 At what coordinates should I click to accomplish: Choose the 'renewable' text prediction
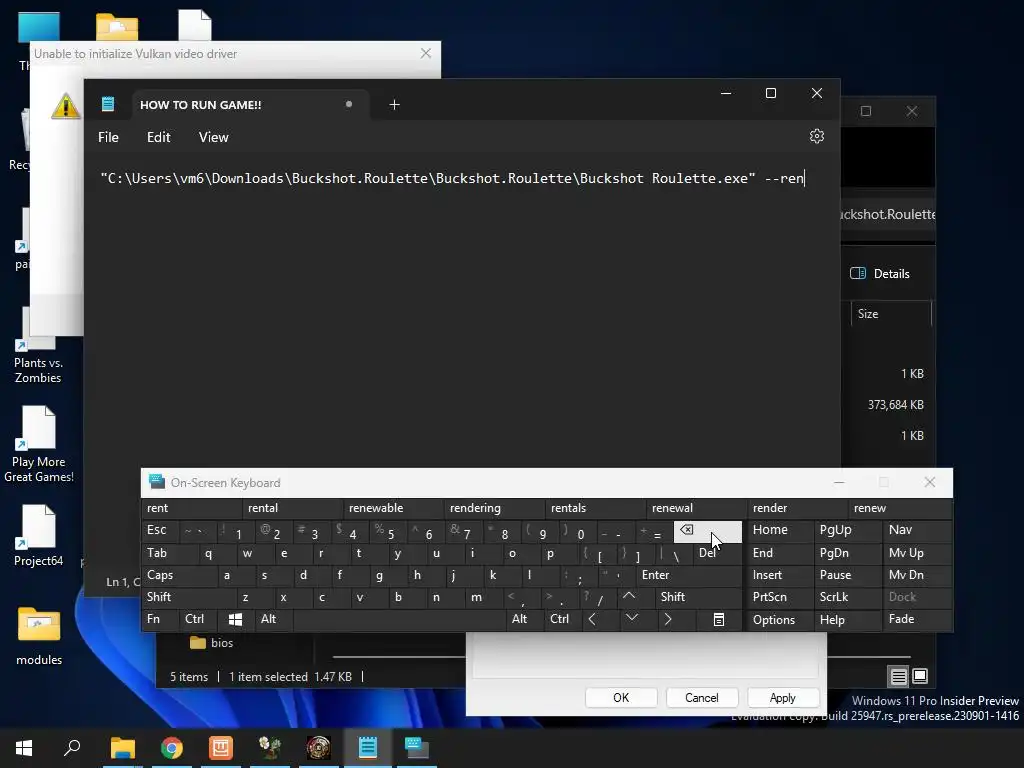(x=393, y=508)
